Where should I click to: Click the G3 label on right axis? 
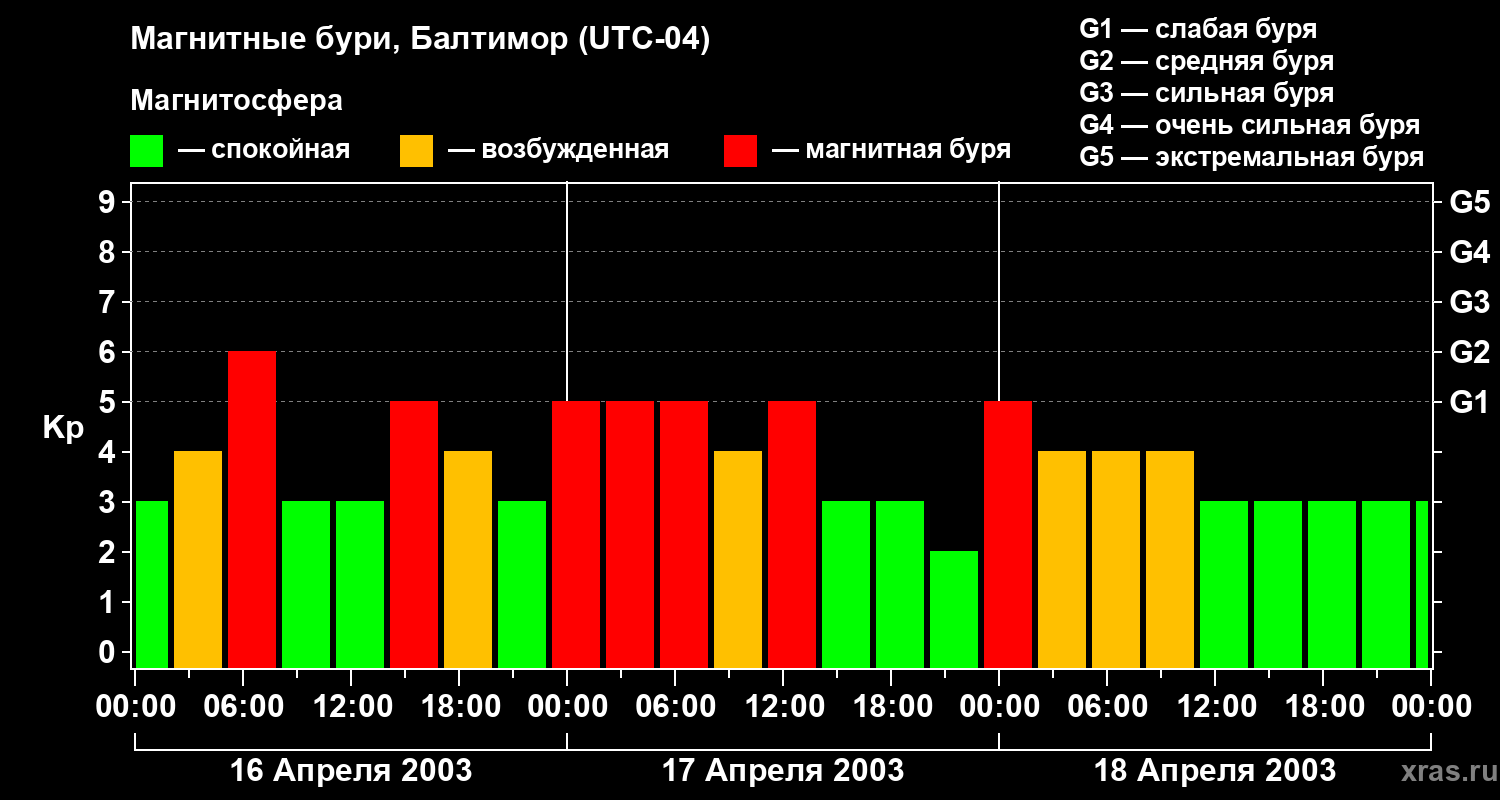(x=1469, y=302)
